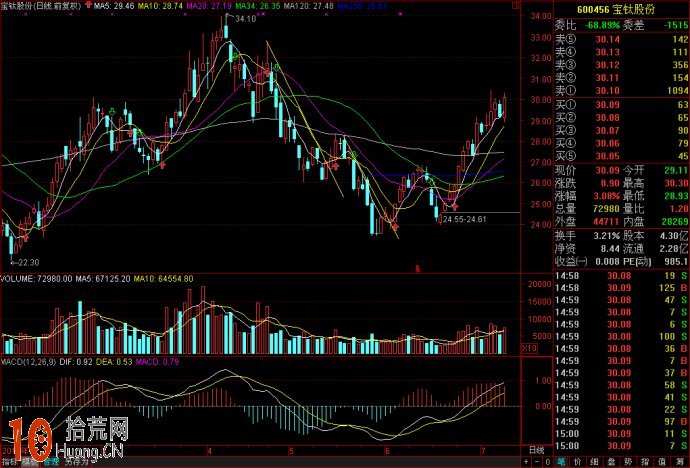Image resolution: width=690 pixels, height=468 pixels.
Task: Click the 14:59 trade row with volume 97
Action: coord(621,421)
